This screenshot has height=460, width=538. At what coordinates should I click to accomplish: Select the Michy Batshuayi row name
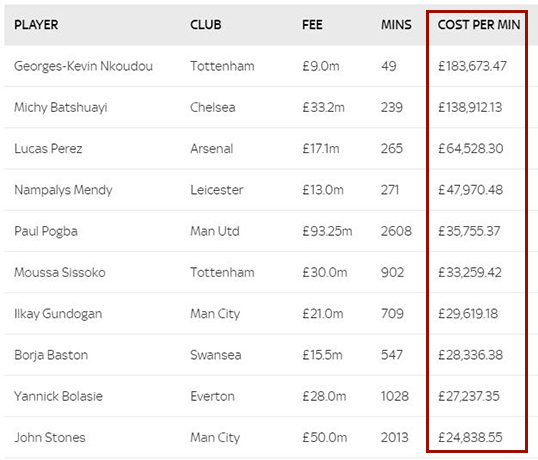[x=61, y=107]
